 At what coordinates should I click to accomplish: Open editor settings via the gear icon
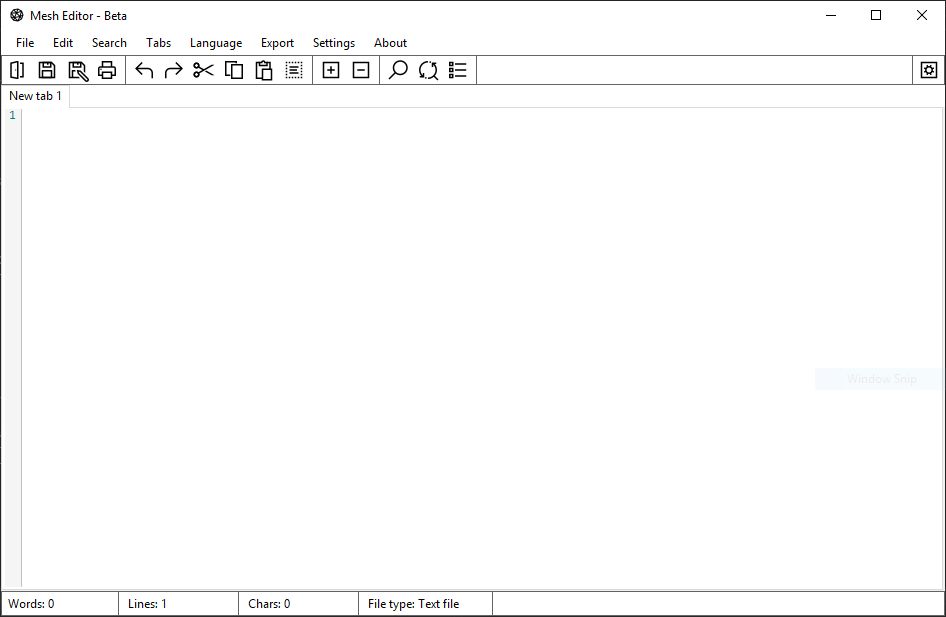click(x=929, y=70)
